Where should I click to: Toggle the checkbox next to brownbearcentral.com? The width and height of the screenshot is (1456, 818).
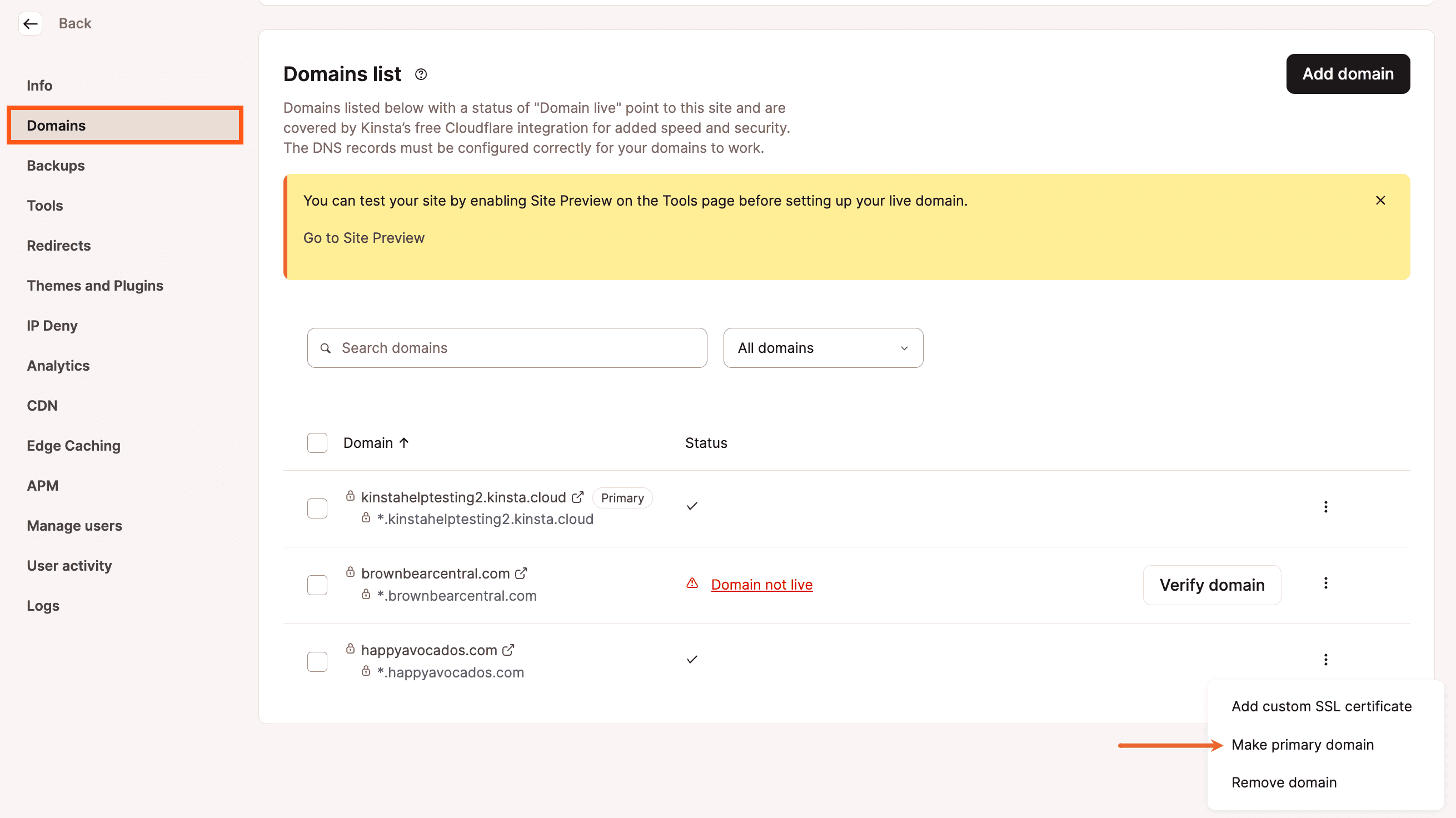(x=317, y=584)
